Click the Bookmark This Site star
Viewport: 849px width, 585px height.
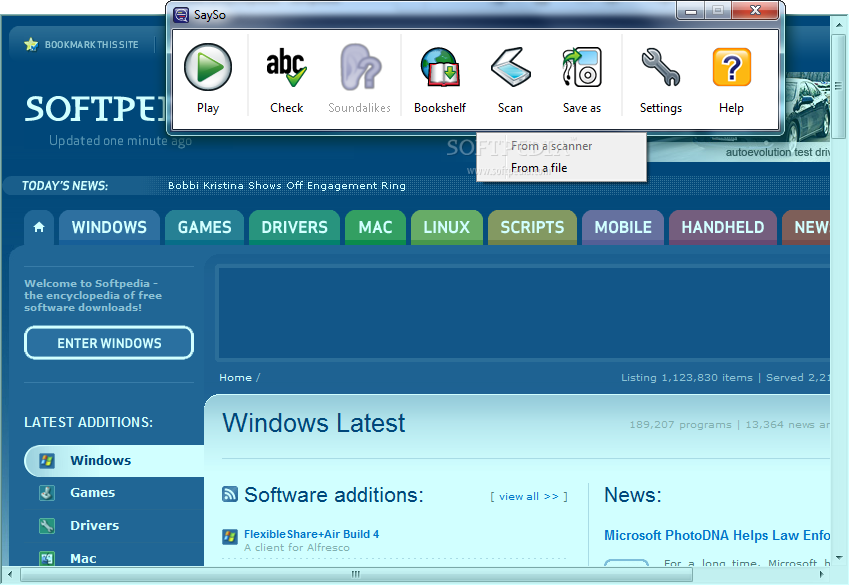tap(31, 44)
